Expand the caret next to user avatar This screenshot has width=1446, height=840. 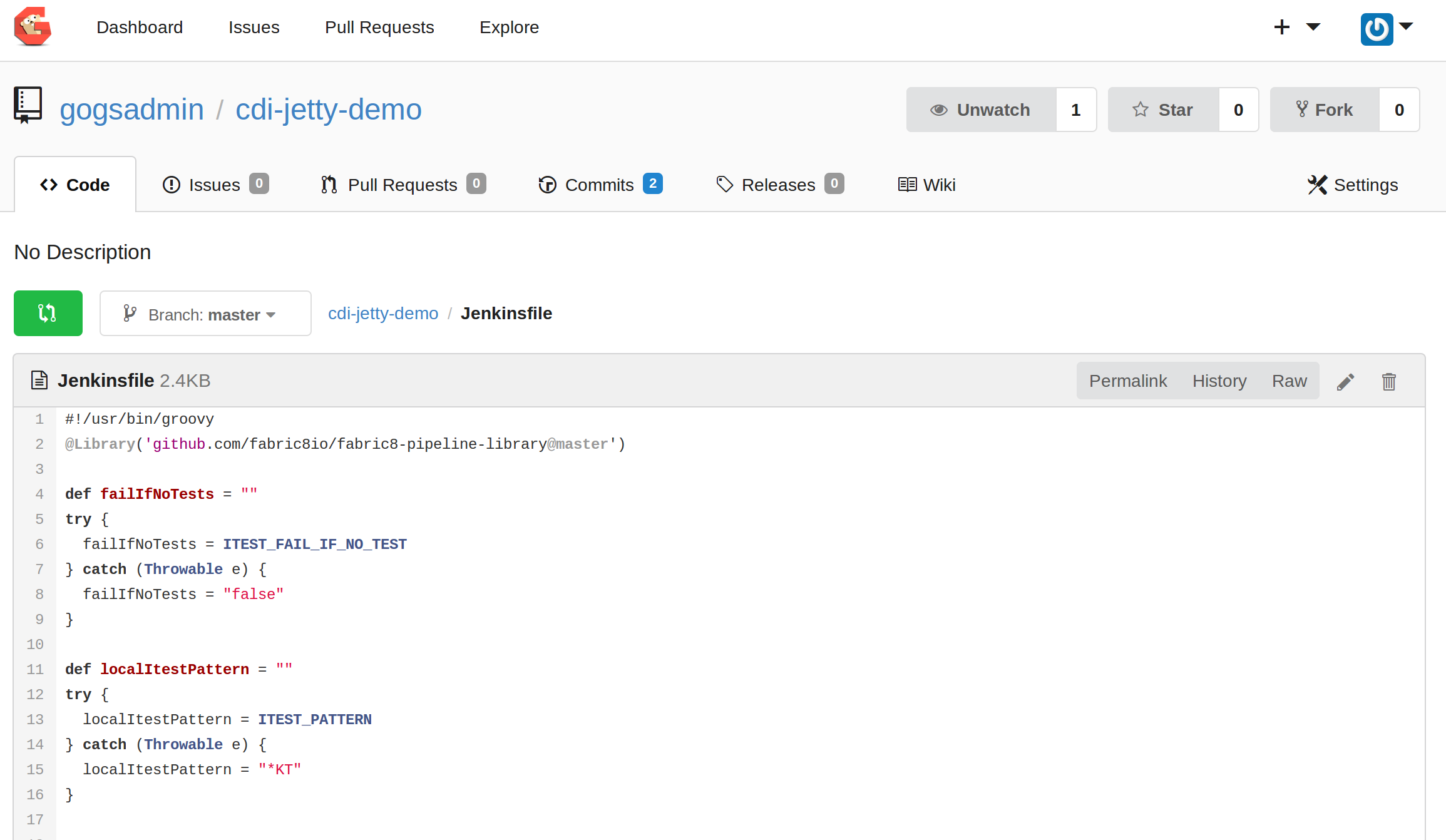1406,26
